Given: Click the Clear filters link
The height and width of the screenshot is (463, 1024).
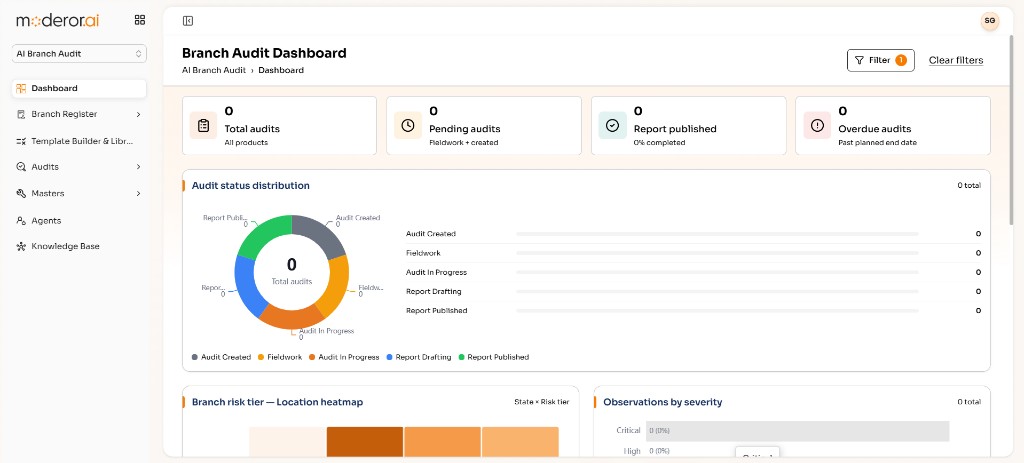Looking at the screenshot, I should click(x=956, y=60).
